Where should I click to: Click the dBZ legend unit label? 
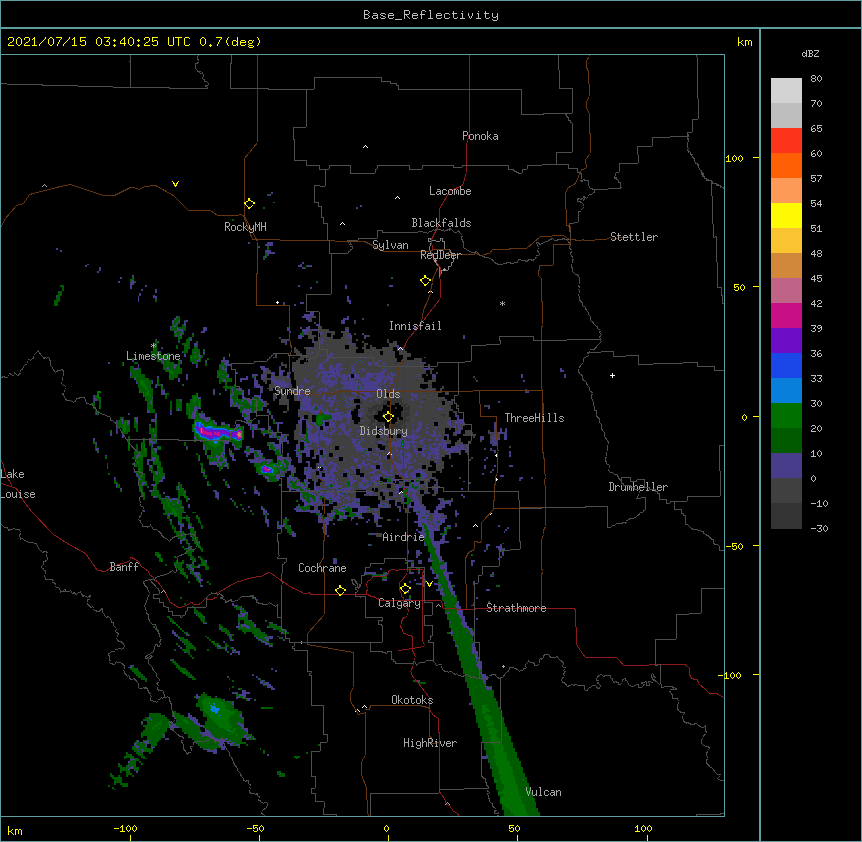click(810, 53)
